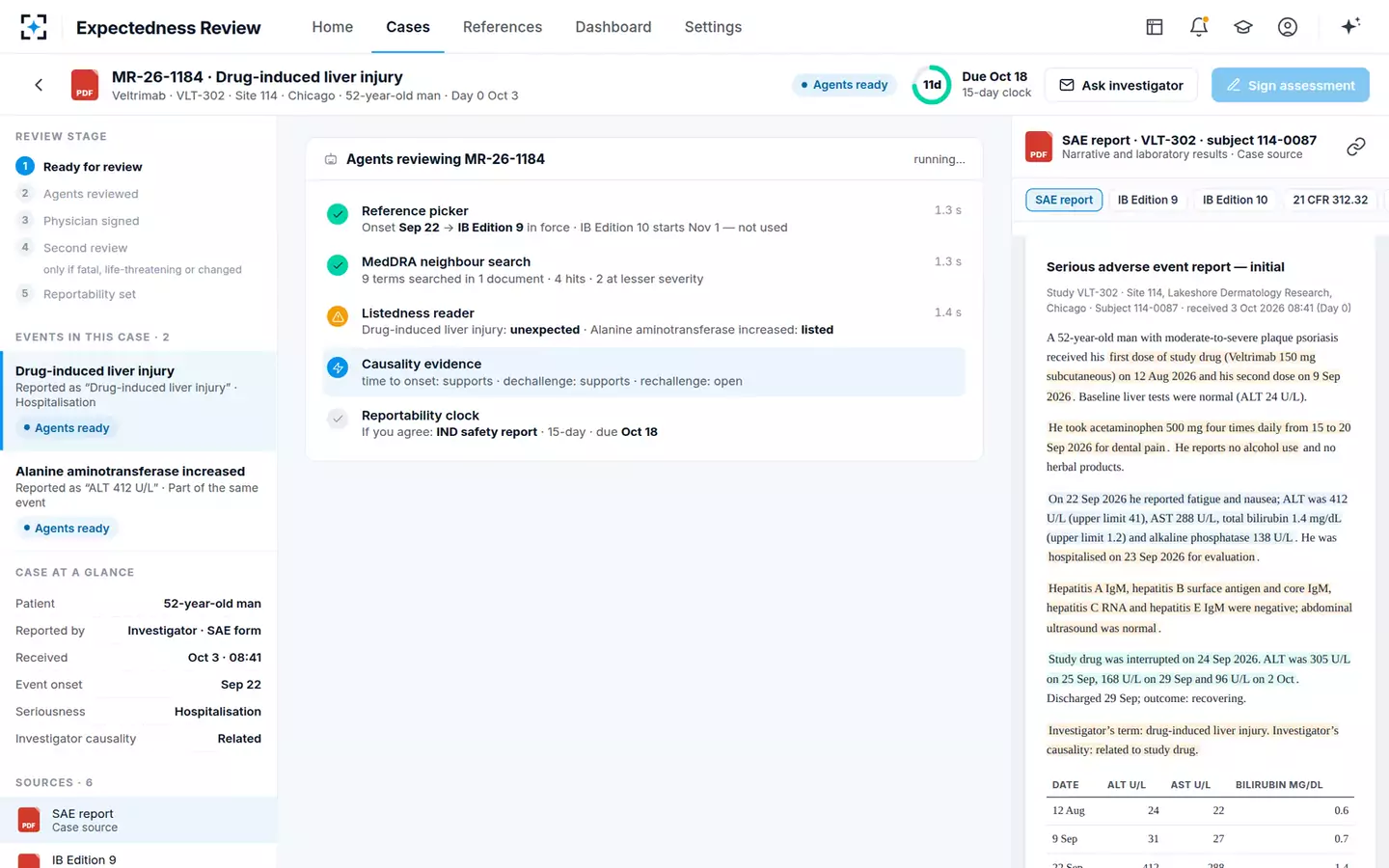Open the Causality evidence agent row
This screenshot has width=1389, height=868.
click(644, 372)
